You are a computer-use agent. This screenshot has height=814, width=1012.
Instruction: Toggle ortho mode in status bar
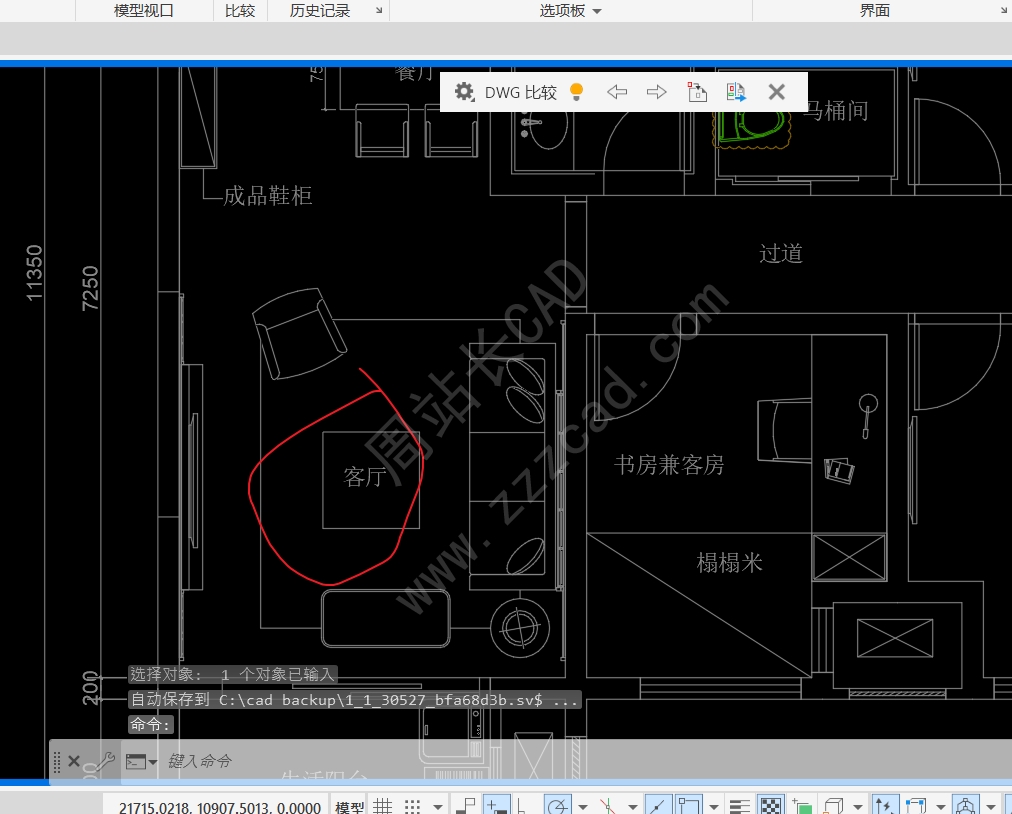pos(521,806)
